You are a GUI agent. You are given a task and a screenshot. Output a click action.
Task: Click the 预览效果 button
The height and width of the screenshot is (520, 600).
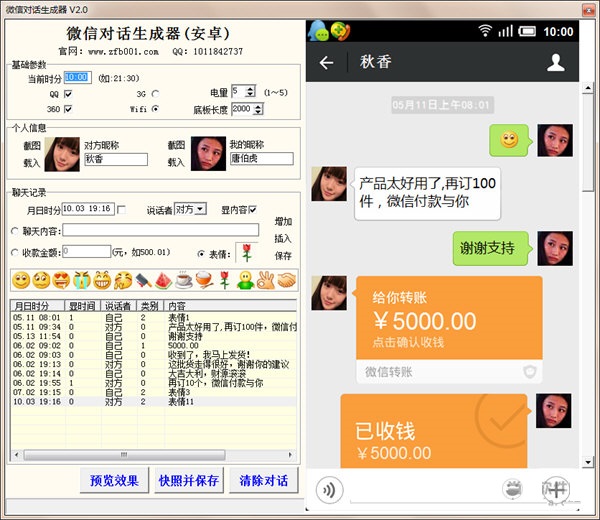point(114,480)
